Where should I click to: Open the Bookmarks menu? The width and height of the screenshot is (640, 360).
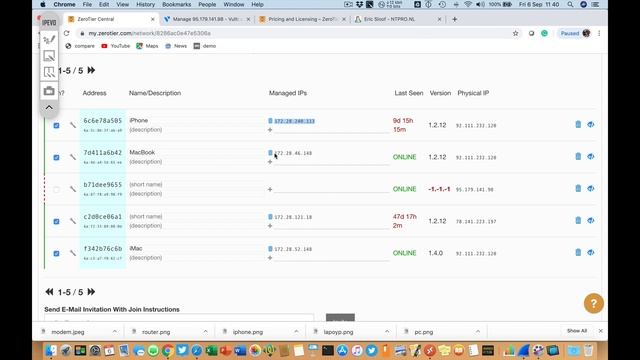(176, 4)
